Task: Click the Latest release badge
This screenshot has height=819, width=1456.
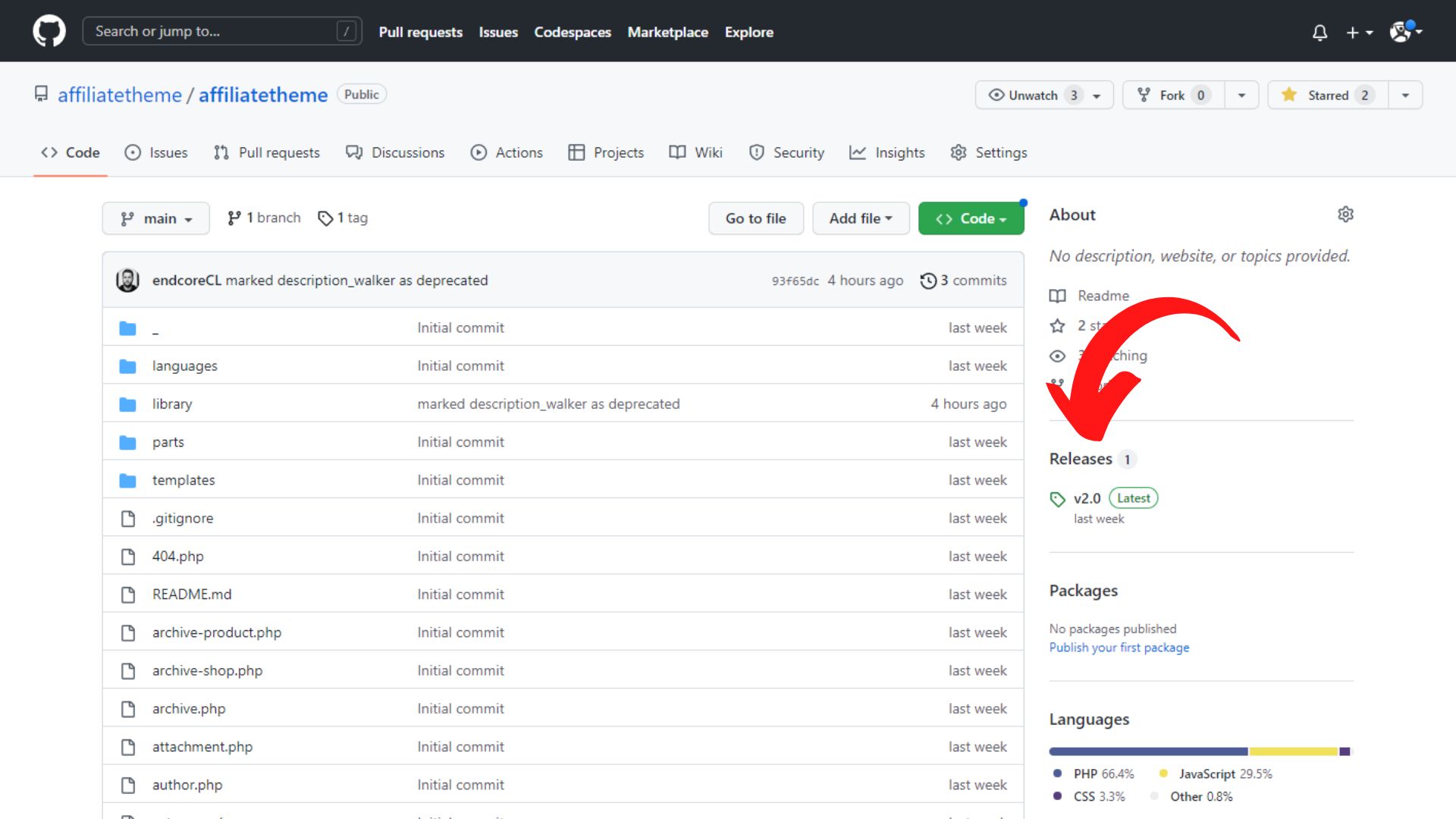Action: (1133, 498)
